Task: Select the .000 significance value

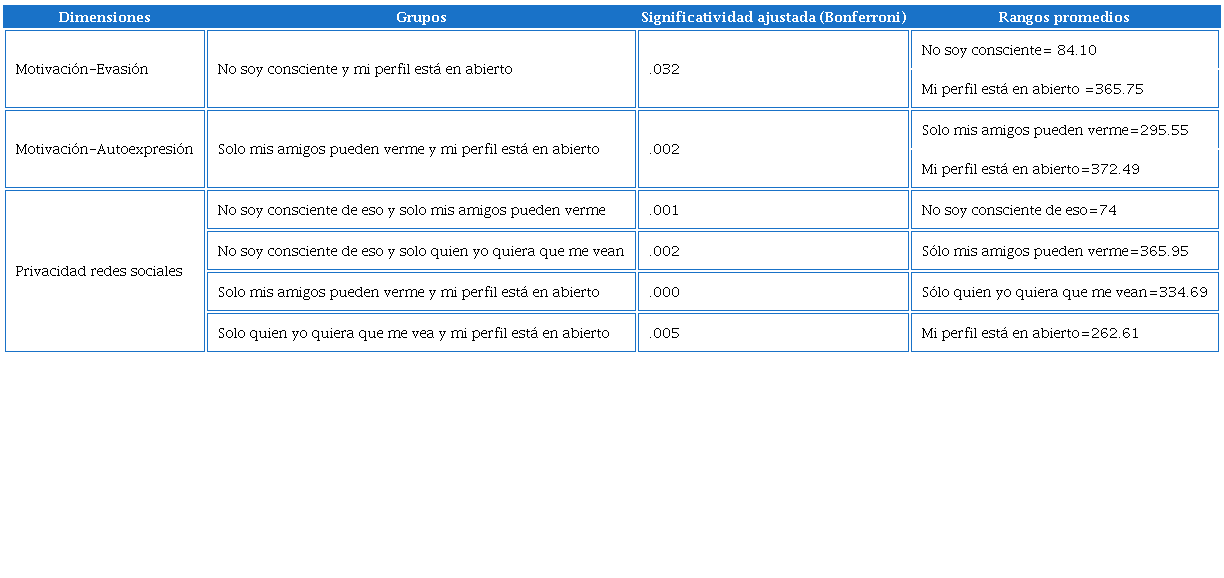Action: (664, 292)
